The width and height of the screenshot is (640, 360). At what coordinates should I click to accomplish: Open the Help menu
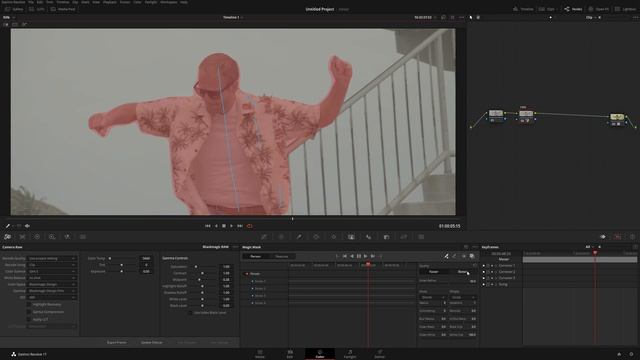tap(184, 2)
